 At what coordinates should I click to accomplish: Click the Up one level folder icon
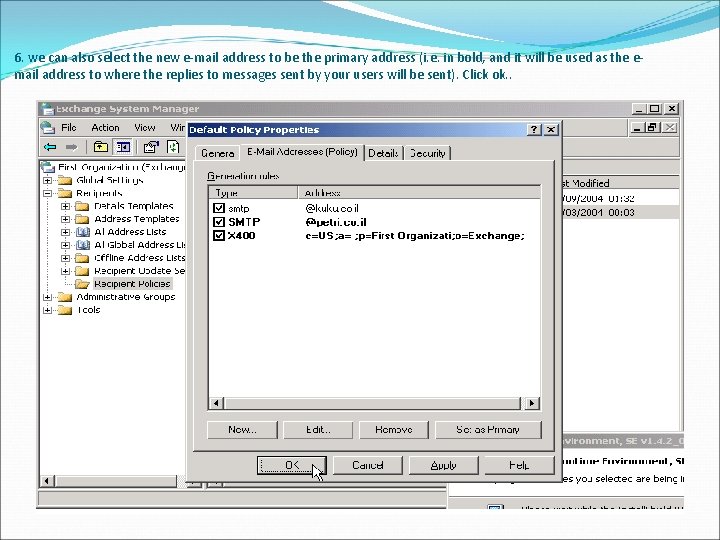101,147
